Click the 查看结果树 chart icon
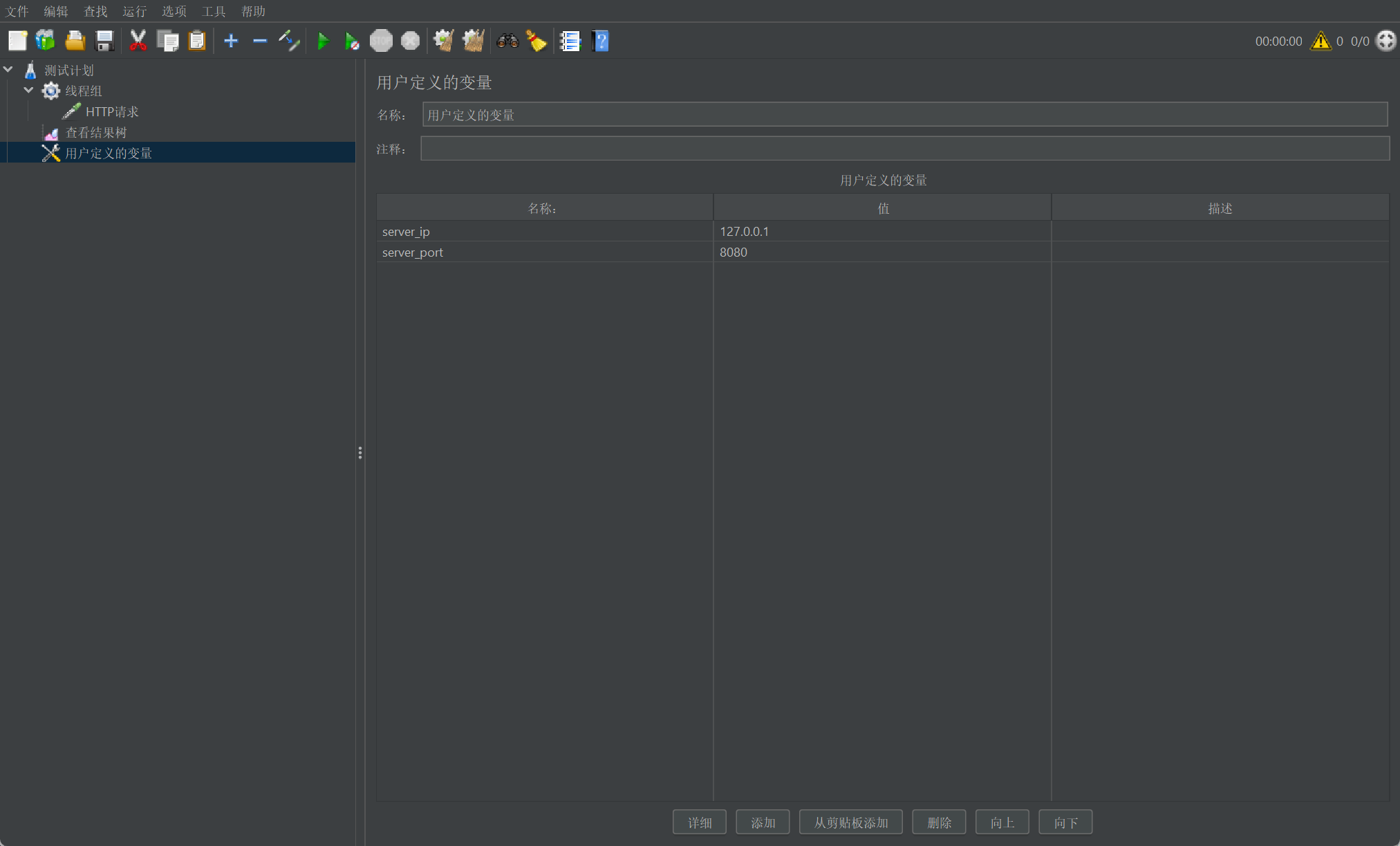 [51, 133]
